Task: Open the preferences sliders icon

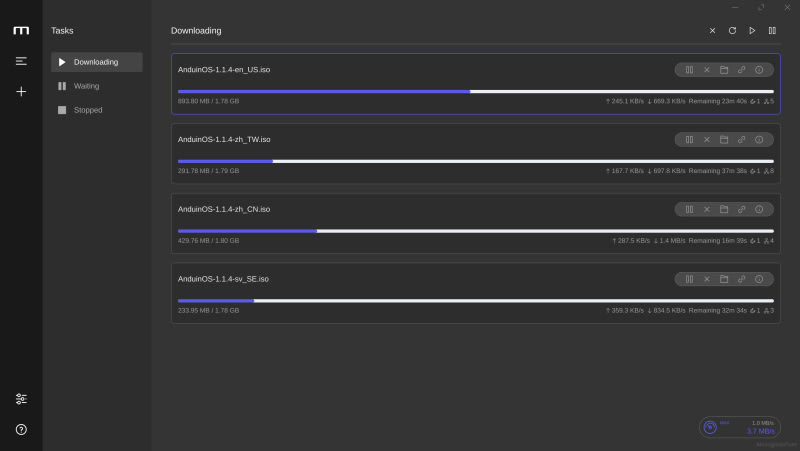Action: [21, 398]
